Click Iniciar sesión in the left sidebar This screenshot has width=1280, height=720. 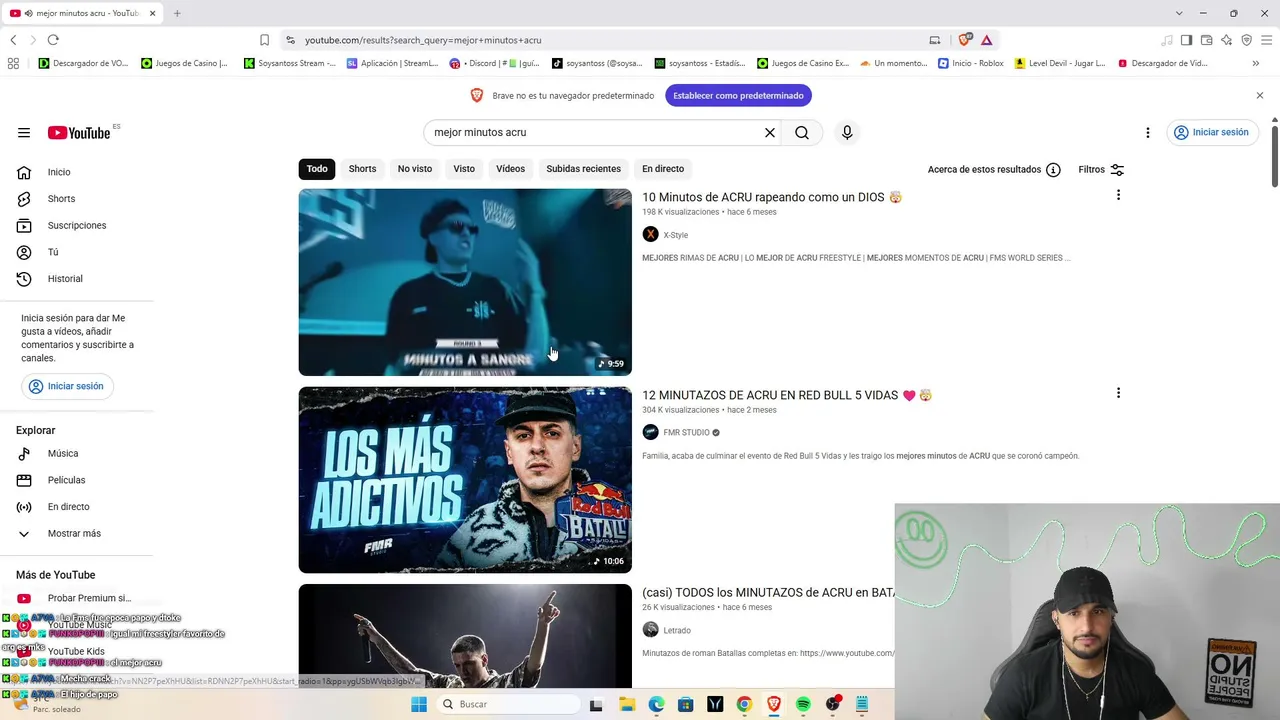[x=67, y=386]
